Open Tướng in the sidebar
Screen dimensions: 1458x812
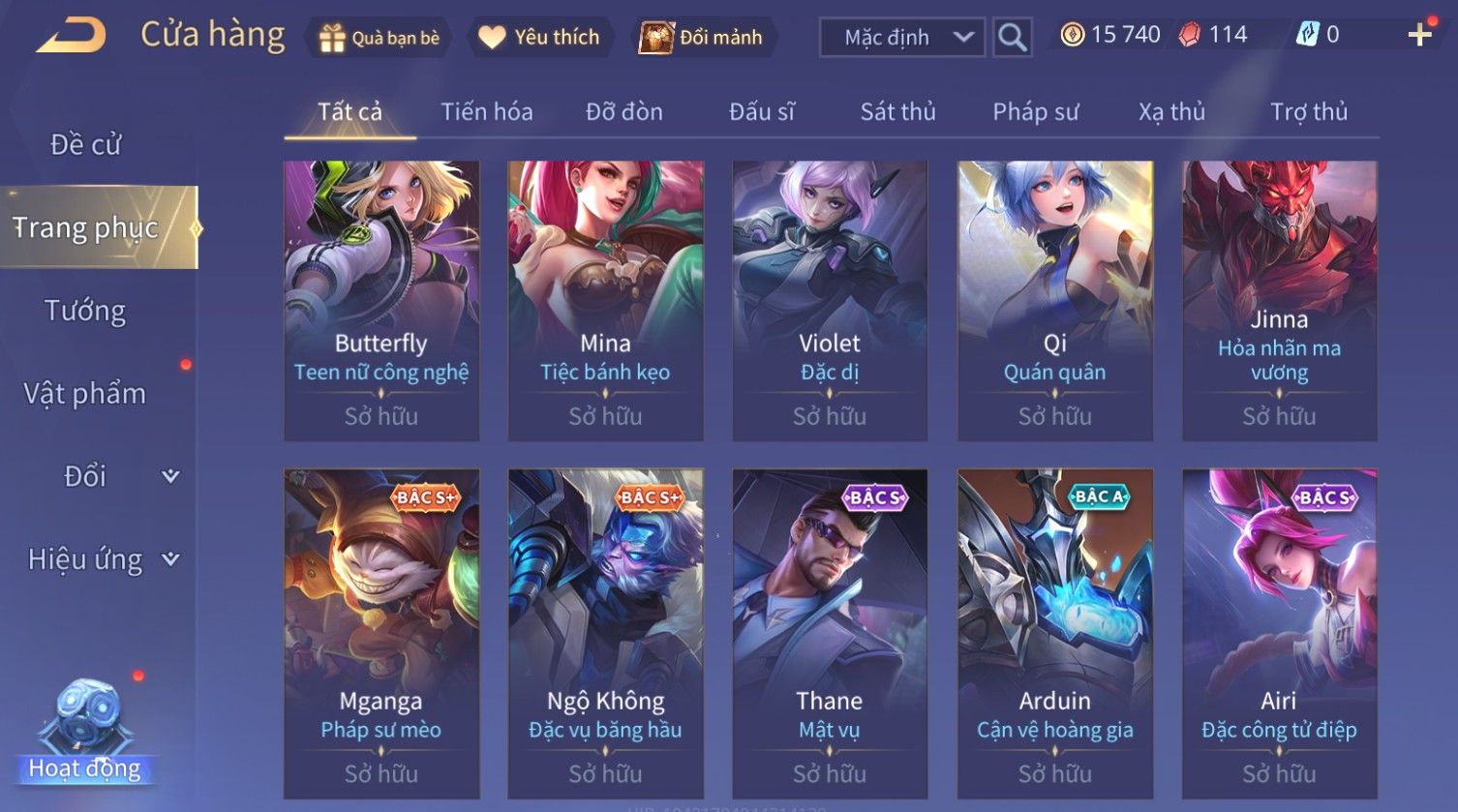85,311
